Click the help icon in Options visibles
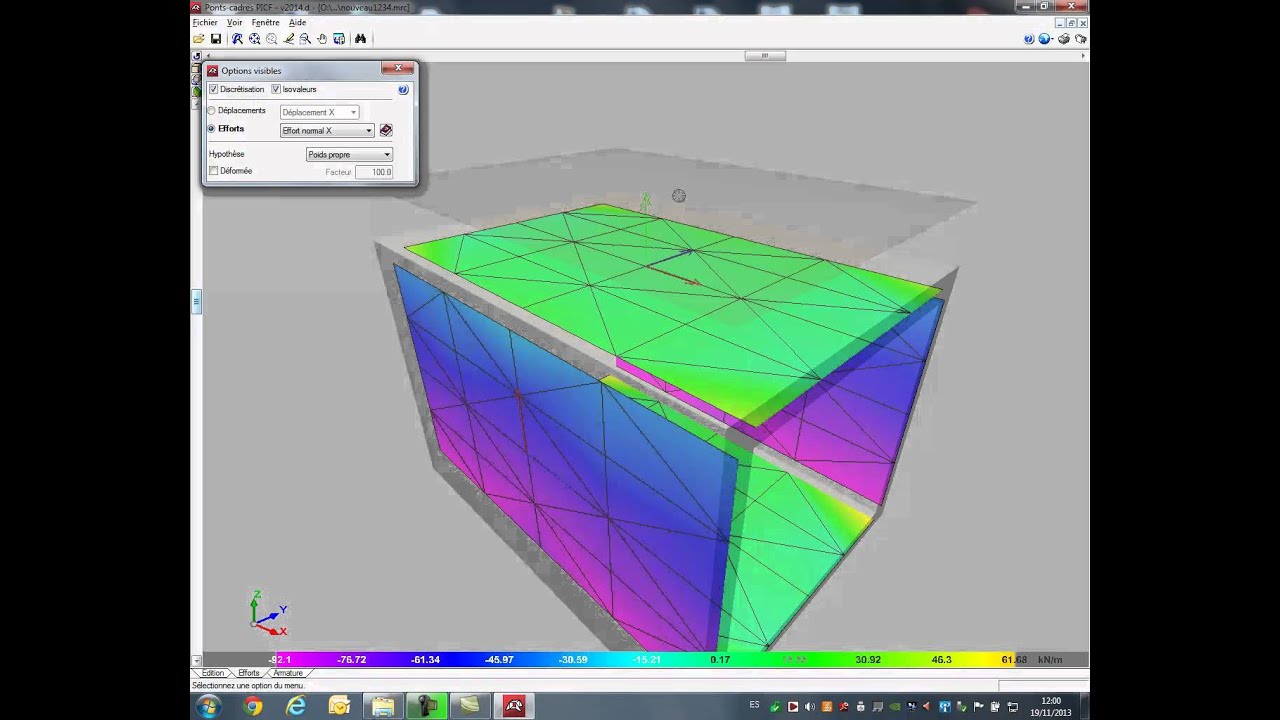Screen dimensions: 1280x720 pyautogui.click(x=403, y=89)
